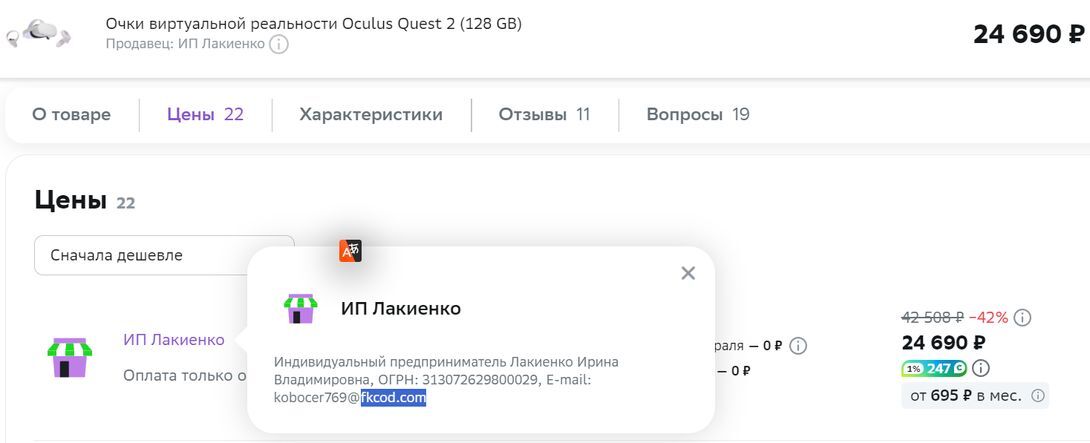This screenshot has width=1090, height=443.
Task: Click info icon next to 247 bonus badge
Action: click(x=981, y=368)
